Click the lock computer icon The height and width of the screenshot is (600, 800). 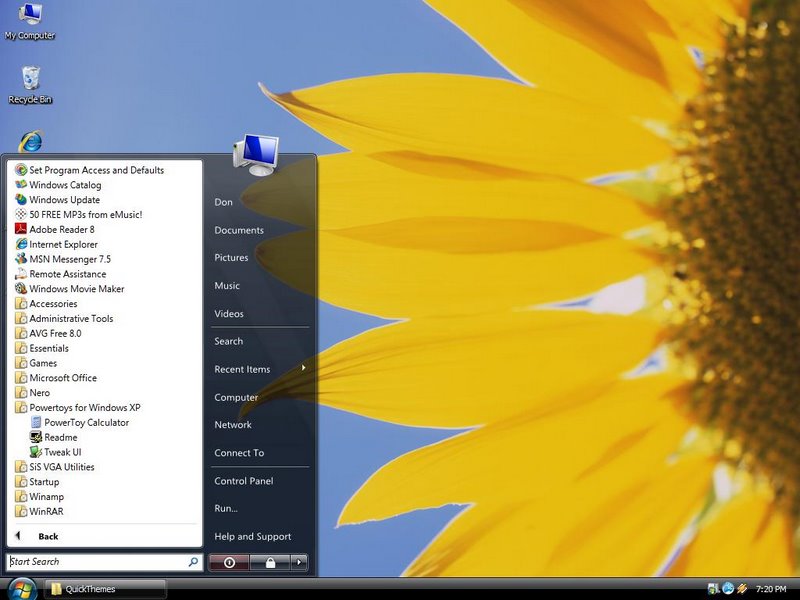point(270,562)
